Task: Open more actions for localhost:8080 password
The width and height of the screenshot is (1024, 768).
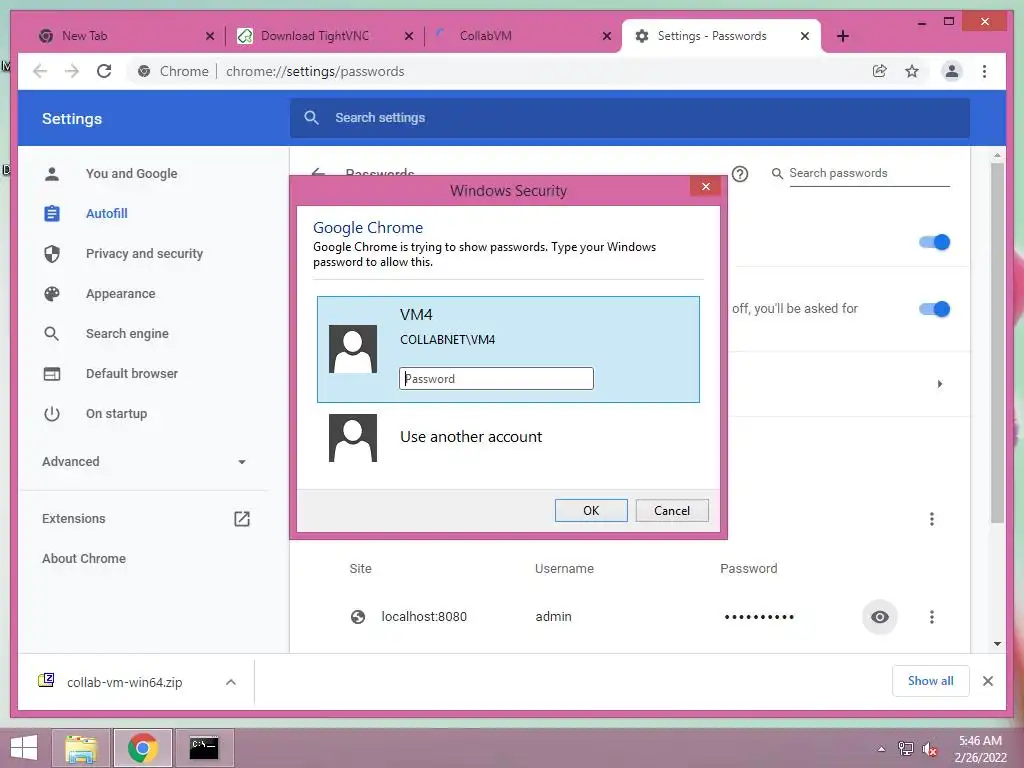Action: [931, 616]
